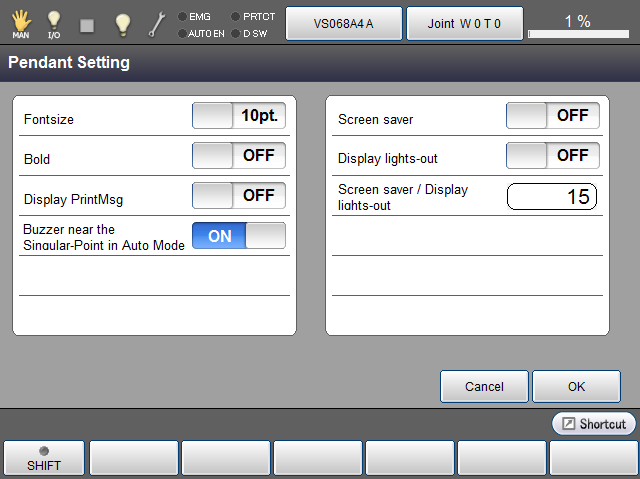Click the gray stop square icon
This screenshot has height=479, width=640.
(87, 24)
